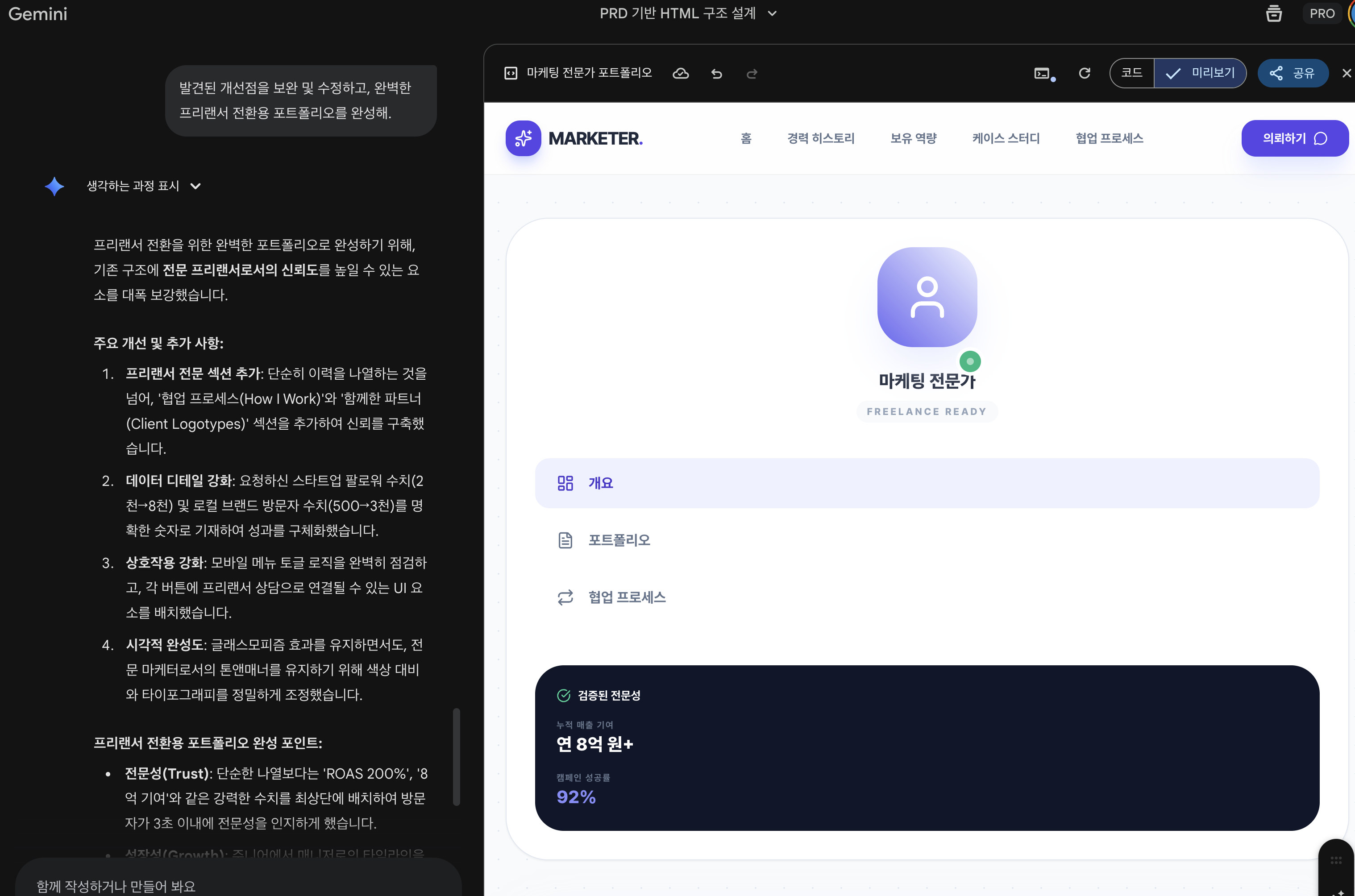The width and height of the screenshot is (1355, 896).
Task: Click the 케이스 스터디 nav link
Action: coord(1006,138)
